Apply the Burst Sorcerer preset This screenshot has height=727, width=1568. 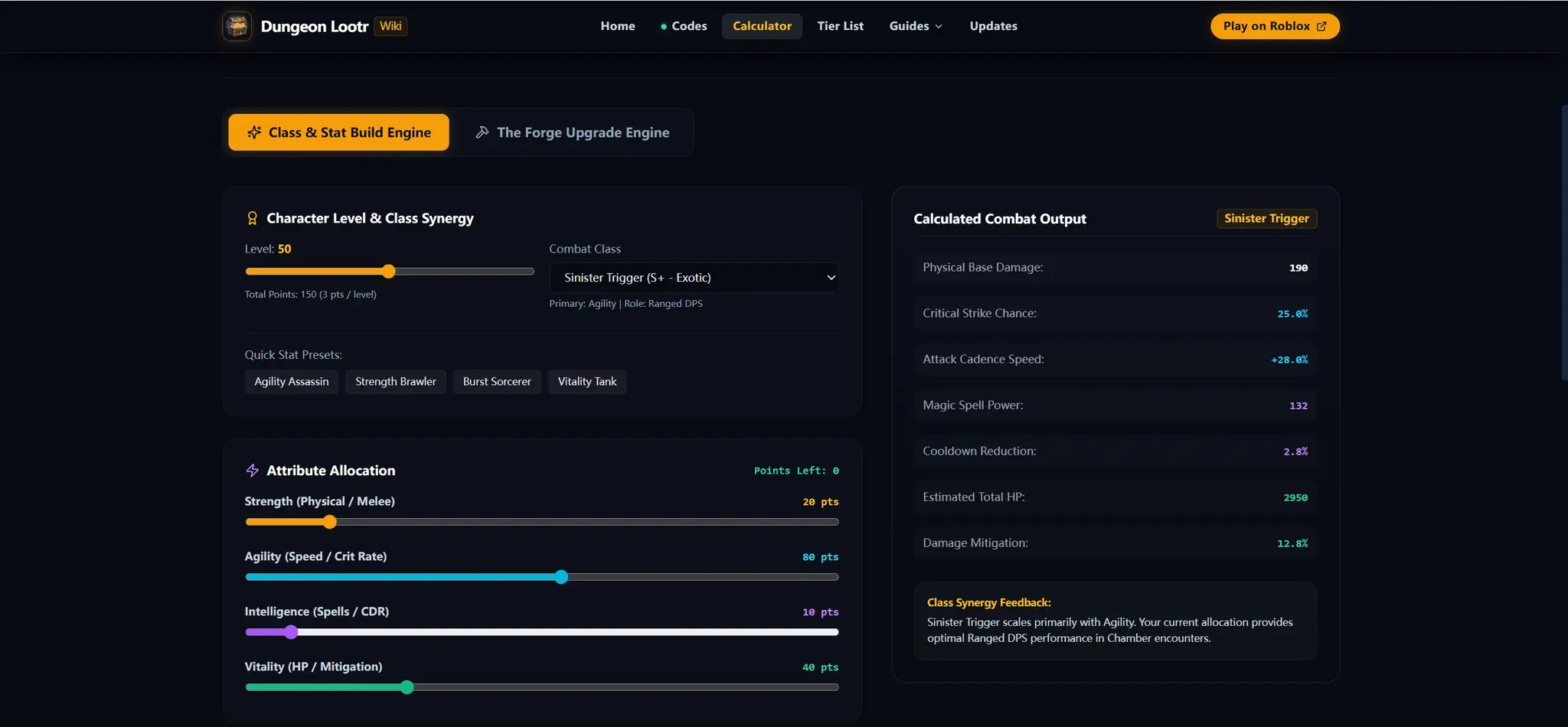tap(497, 382)
